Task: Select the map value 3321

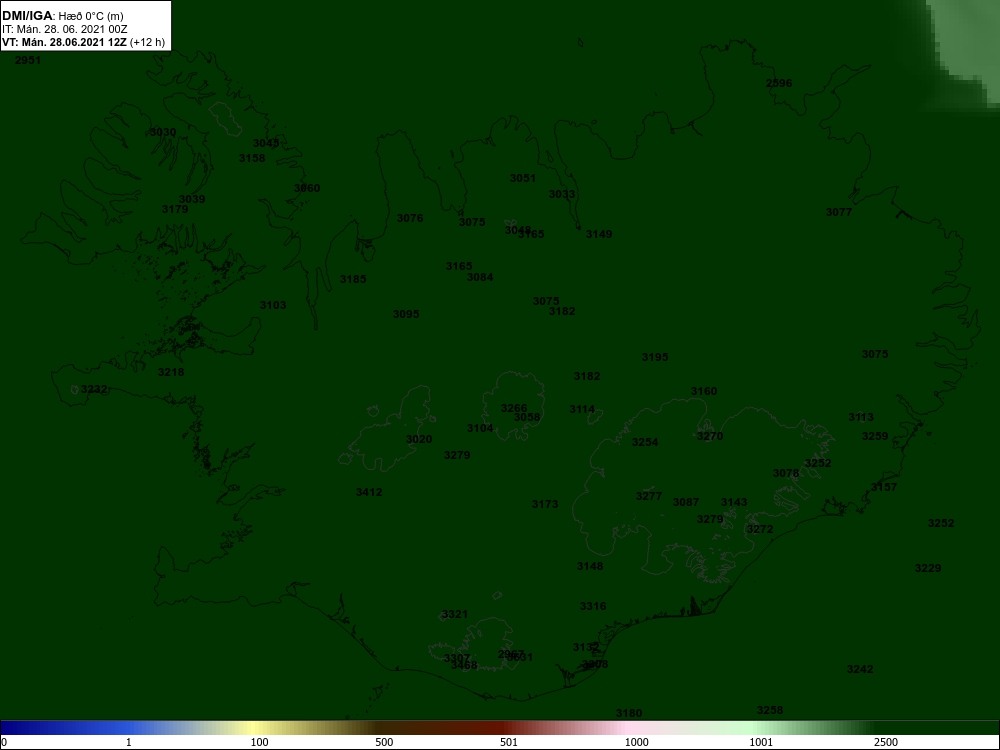Action: point(455,614)
